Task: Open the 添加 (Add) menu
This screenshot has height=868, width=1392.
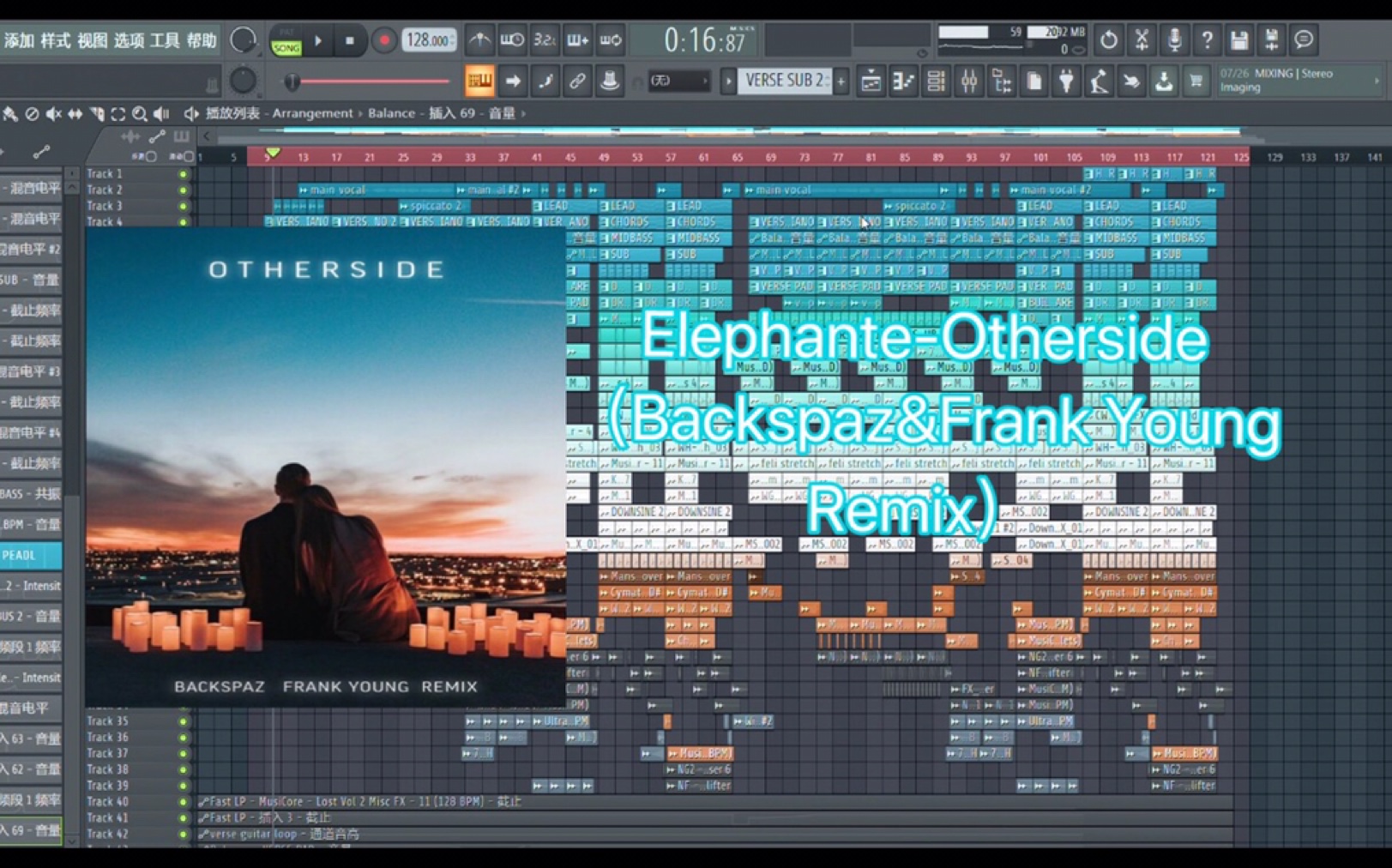Action: pyautogui.click(x=18, y=40)
